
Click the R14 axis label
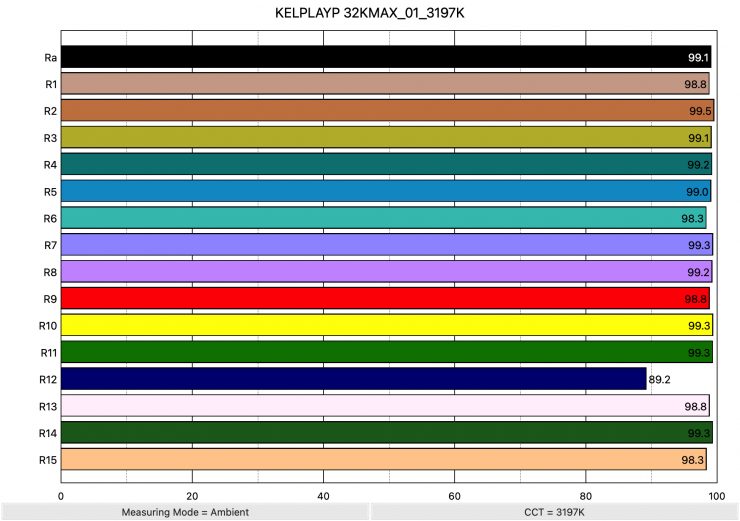[x=48, y=433]
